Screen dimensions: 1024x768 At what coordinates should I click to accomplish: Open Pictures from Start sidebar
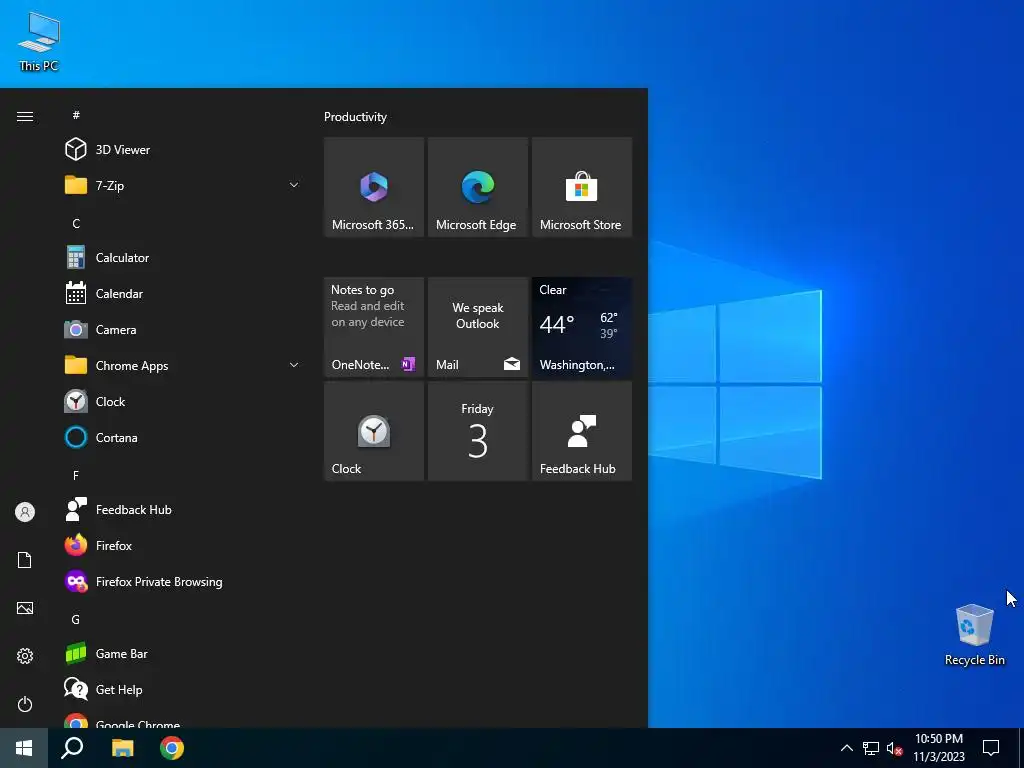click(x=25, y=608)
